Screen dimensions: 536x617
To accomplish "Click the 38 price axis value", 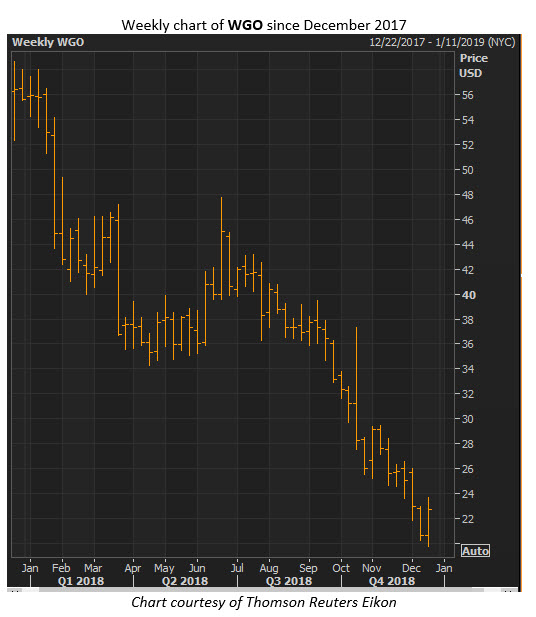I will [468, 320].
